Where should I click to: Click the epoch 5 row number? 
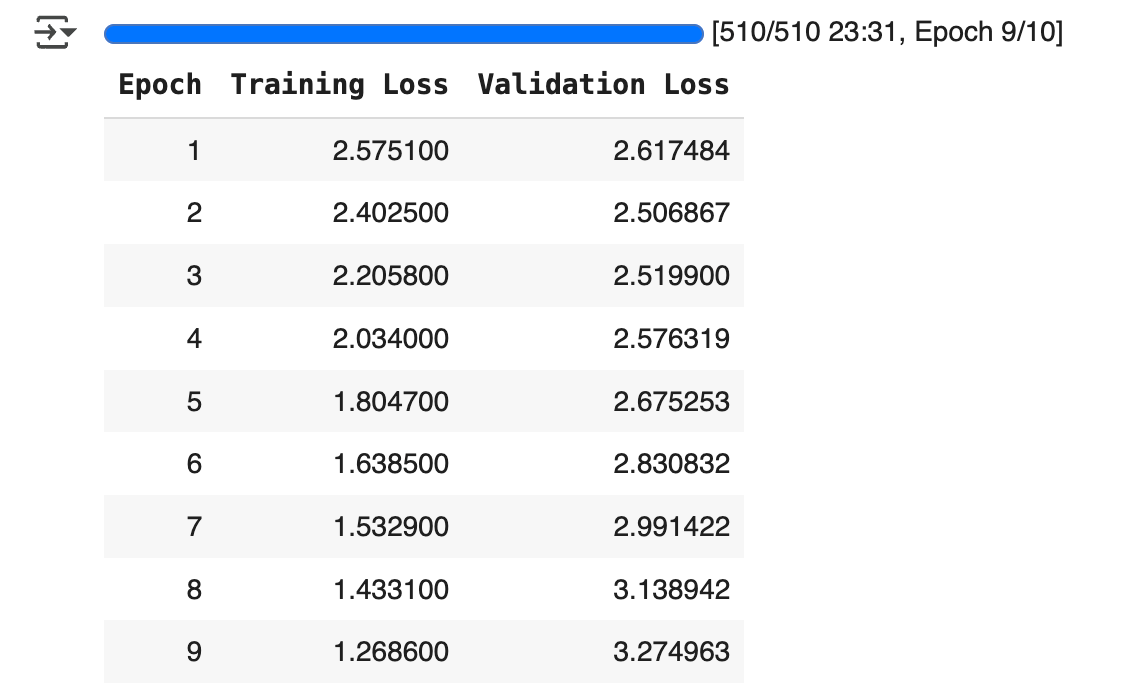(x=193, y=402)
